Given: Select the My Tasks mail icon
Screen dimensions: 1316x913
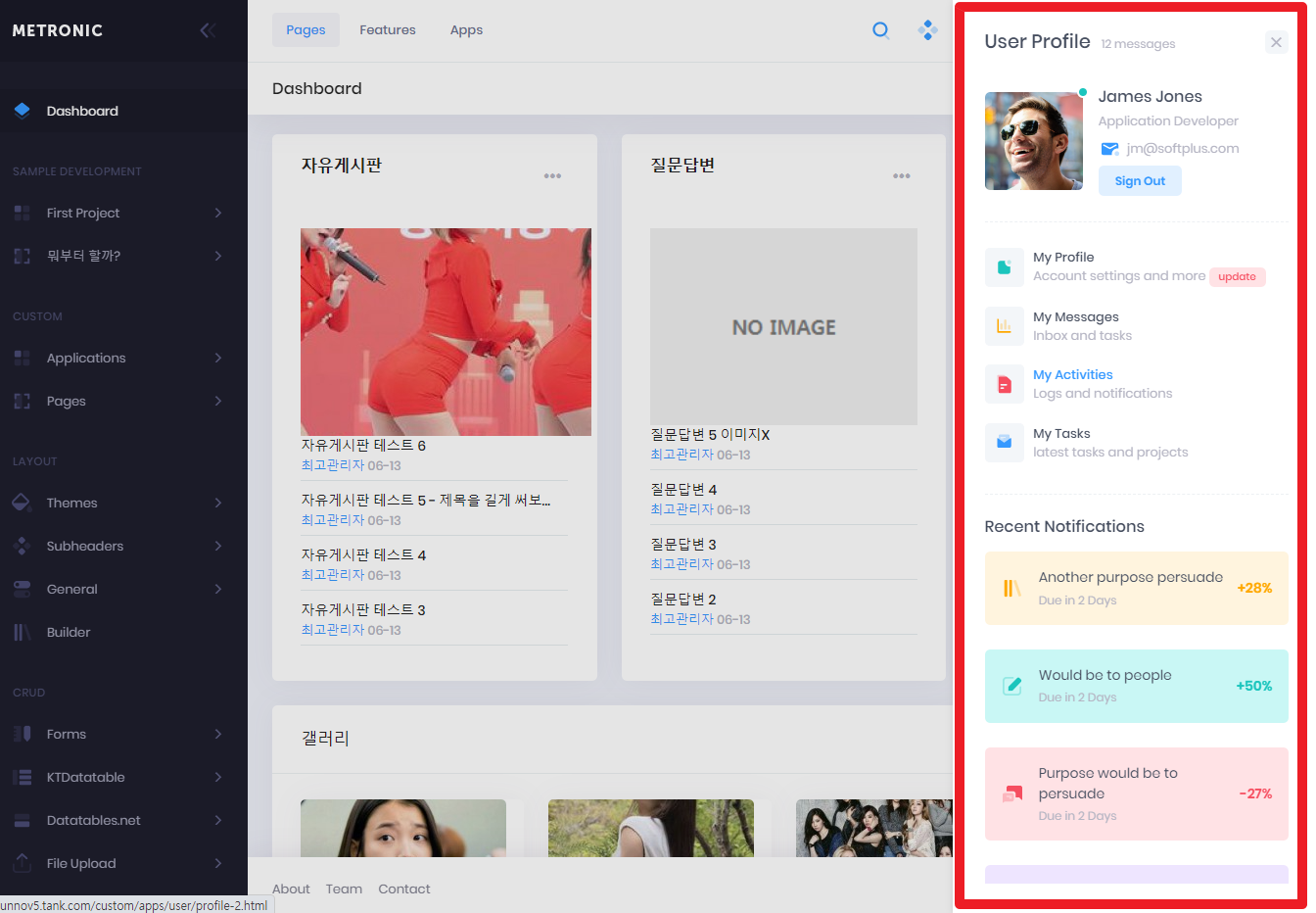Looking at the screenshot, I should click(x=1004, y=443).
